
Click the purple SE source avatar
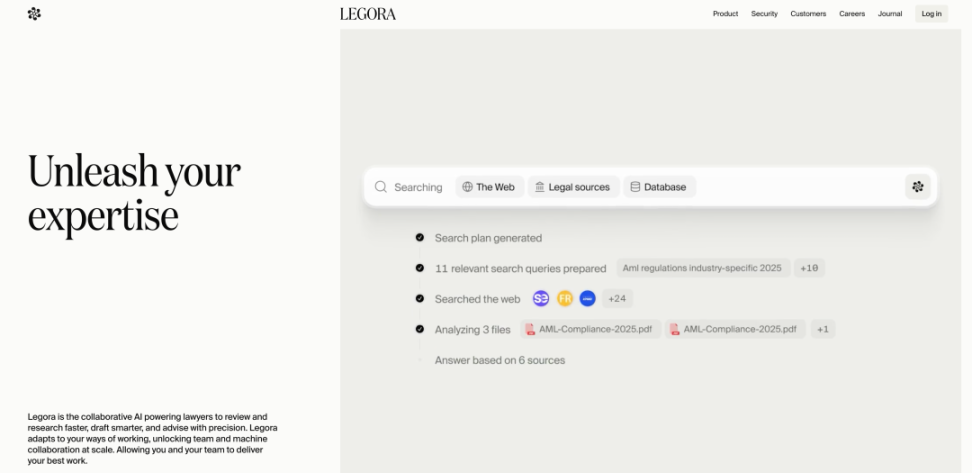541,298
